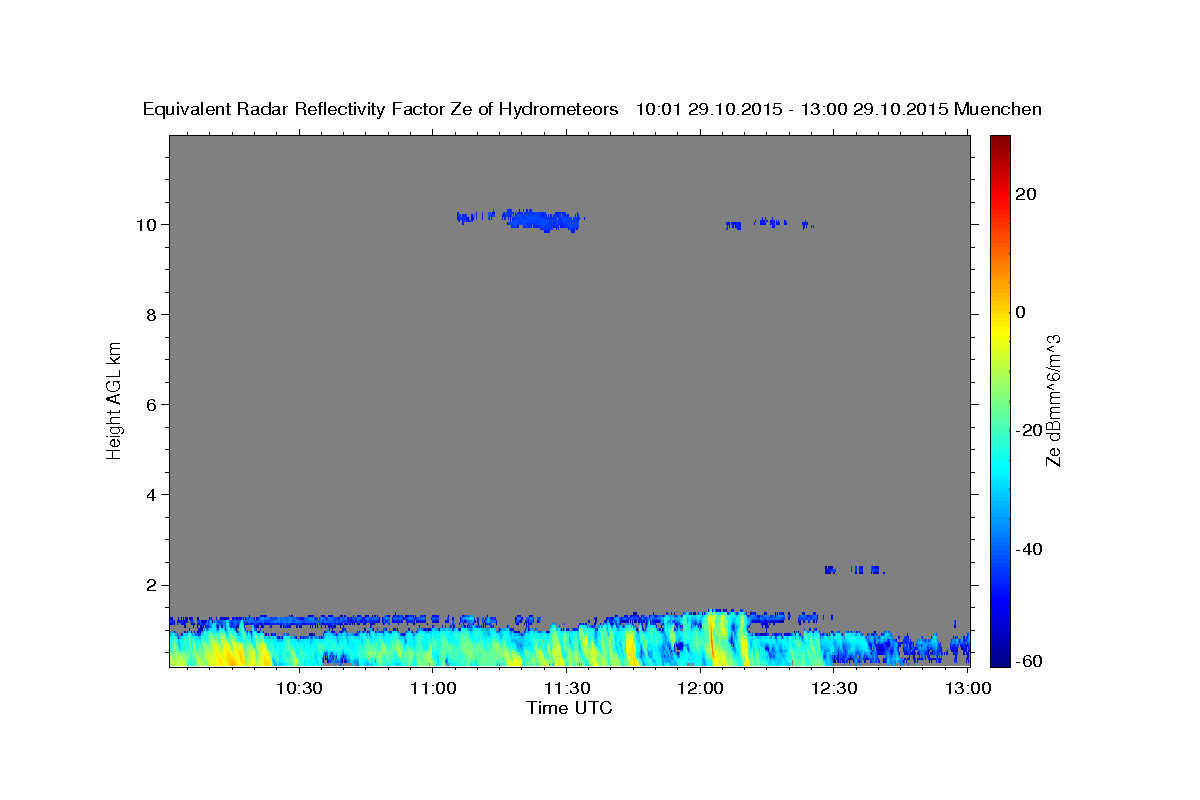1200x800 pixels.
Task: Click the plot title text
Action: pyautogui.click(x=592, y=109)
